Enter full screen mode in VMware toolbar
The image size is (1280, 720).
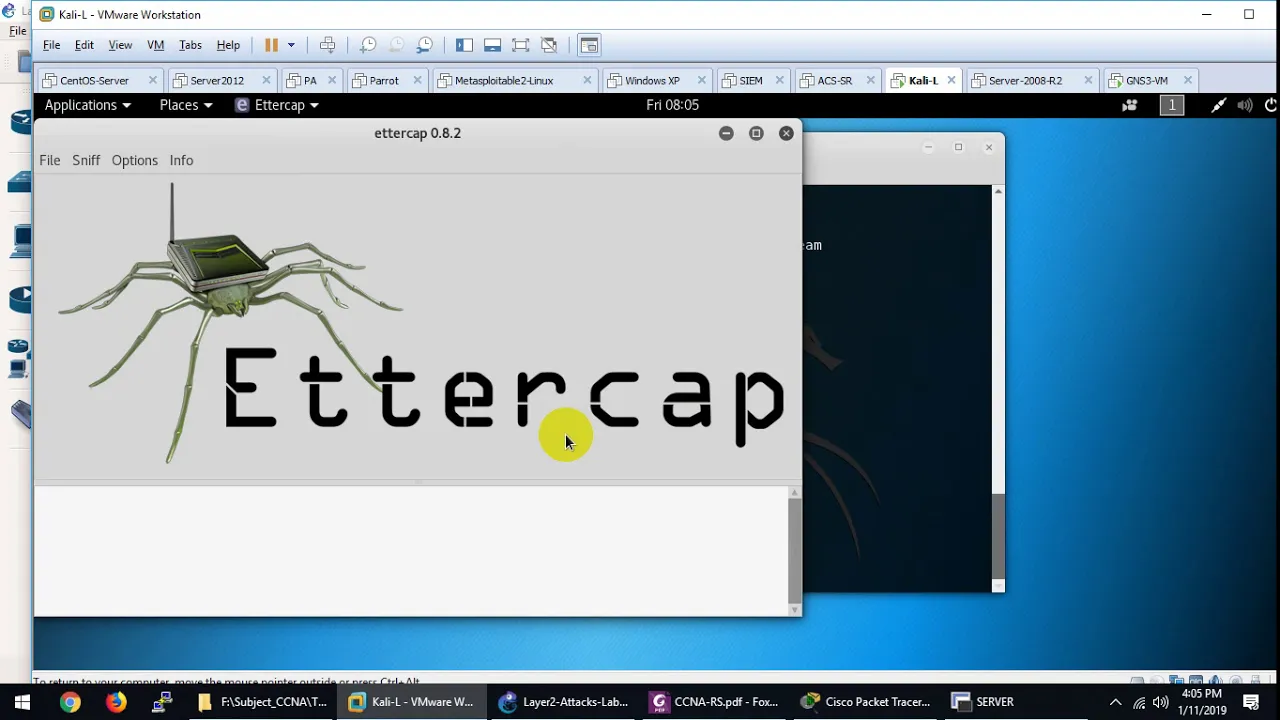(520, 45)
